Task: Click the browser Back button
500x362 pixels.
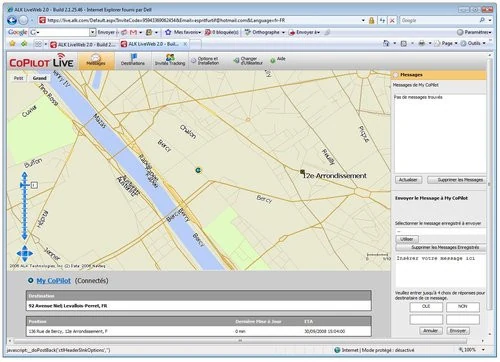Action: coord(12,20)
